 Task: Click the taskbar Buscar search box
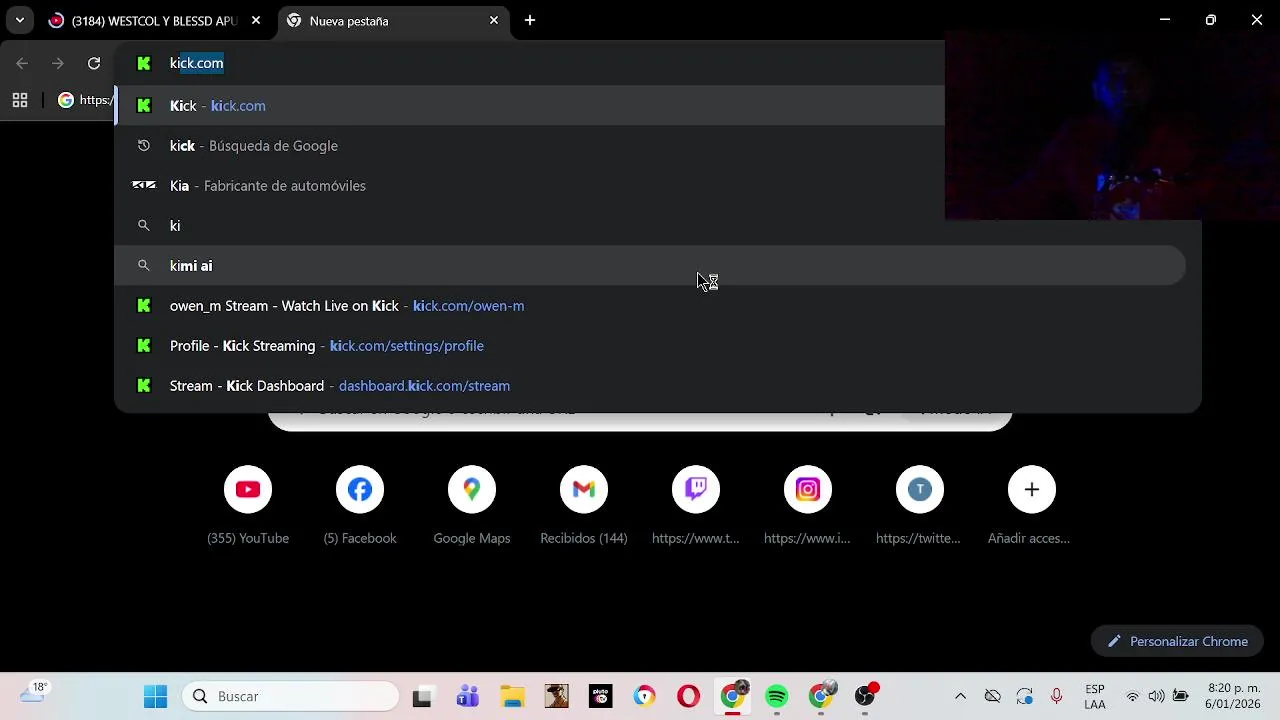pos(290,696)
